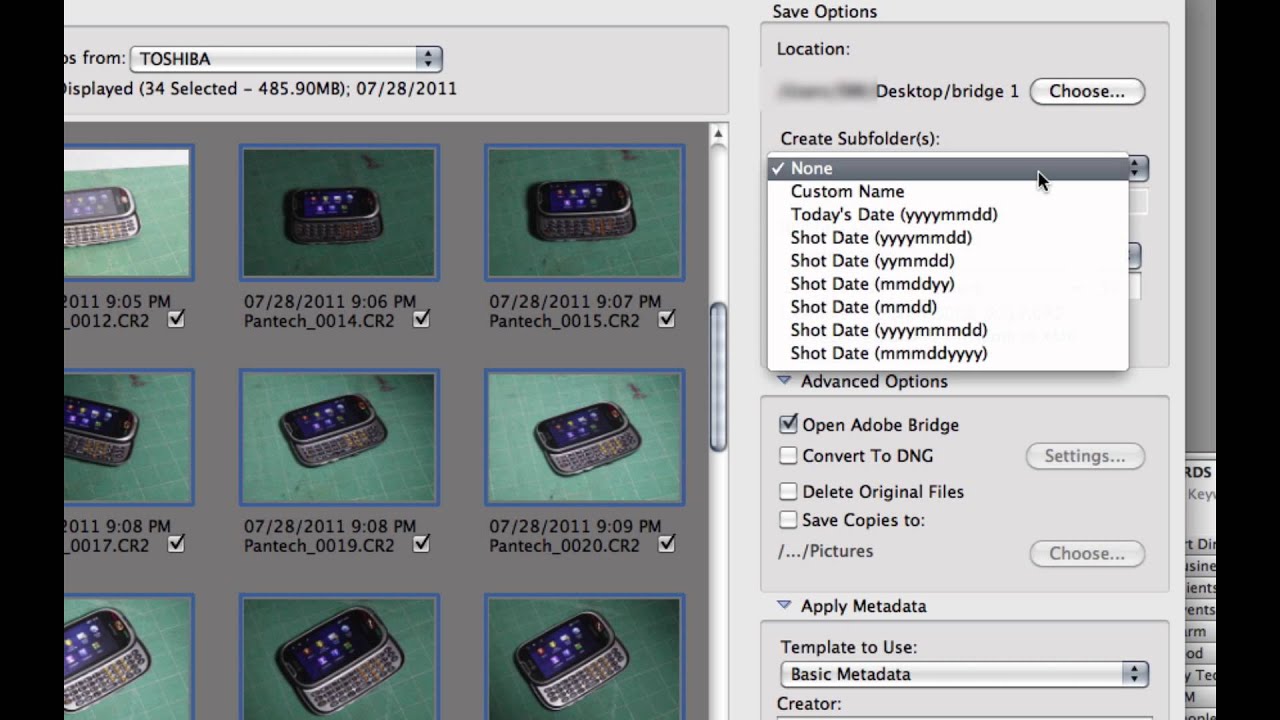Select Shot Date (yyyymmdd) entry
The width and height of the screenshot is (1280, 720).
947,237
